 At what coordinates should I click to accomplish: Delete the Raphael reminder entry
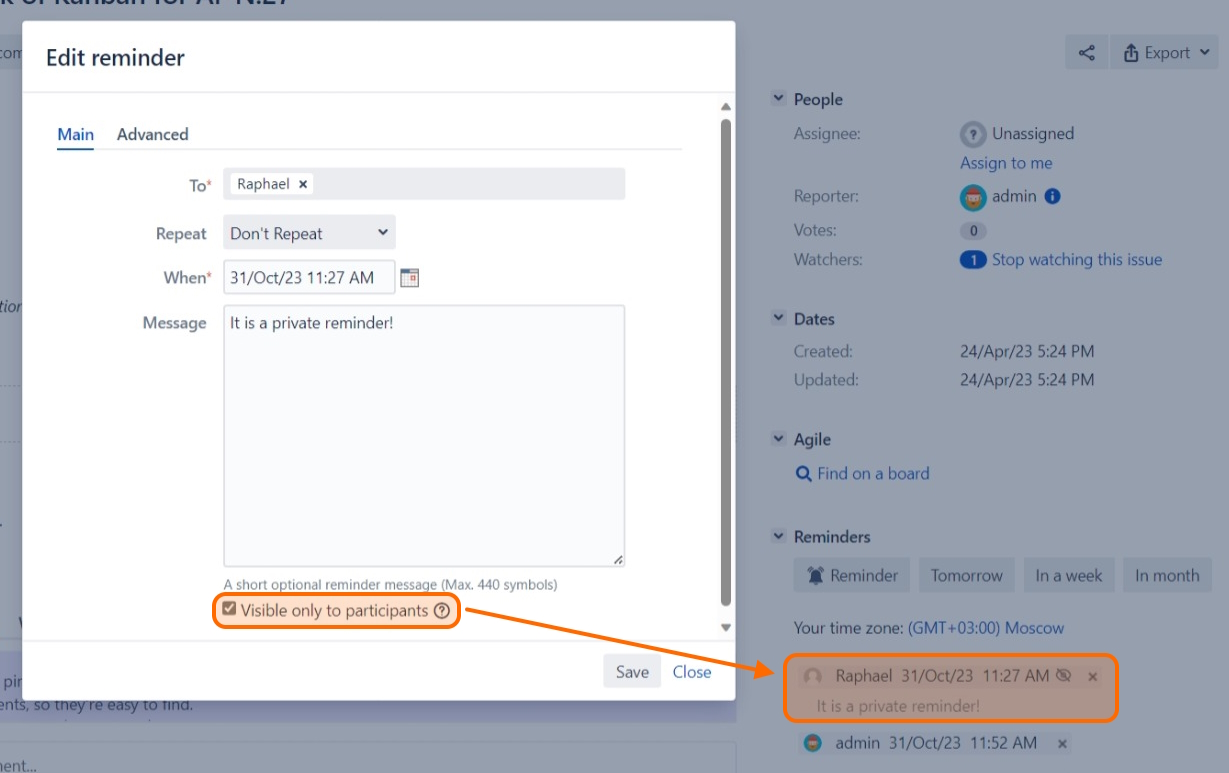(1093, 677)
